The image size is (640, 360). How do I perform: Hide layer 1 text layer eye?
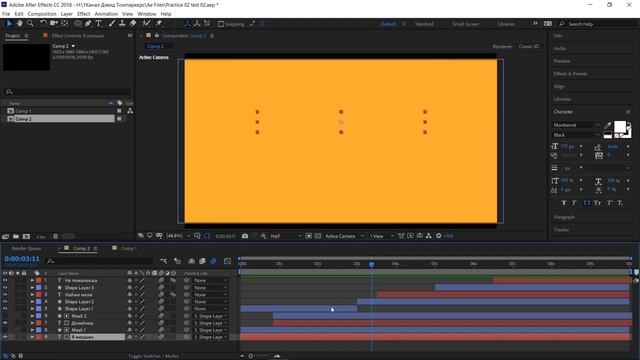point(5,280)
